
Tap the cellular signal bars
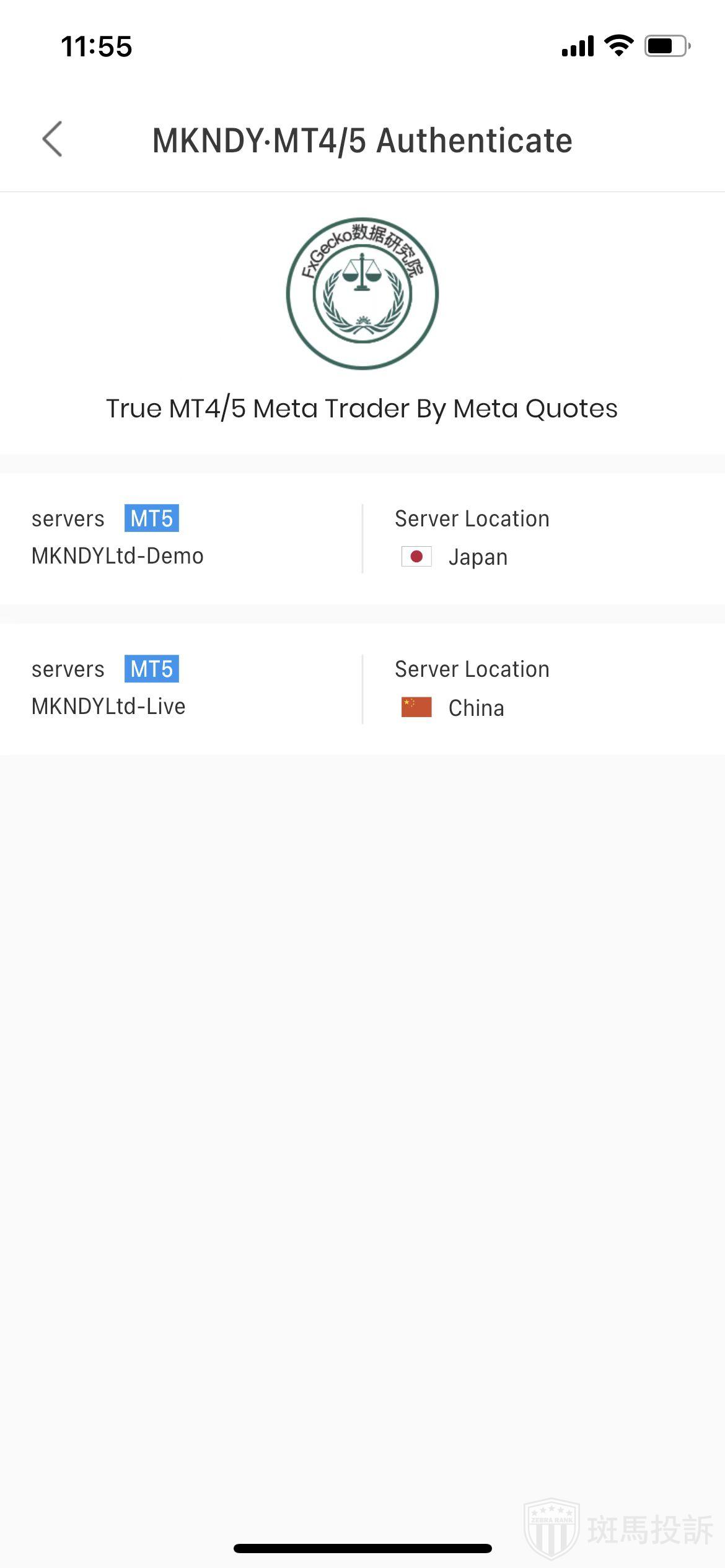click(578, 46)
